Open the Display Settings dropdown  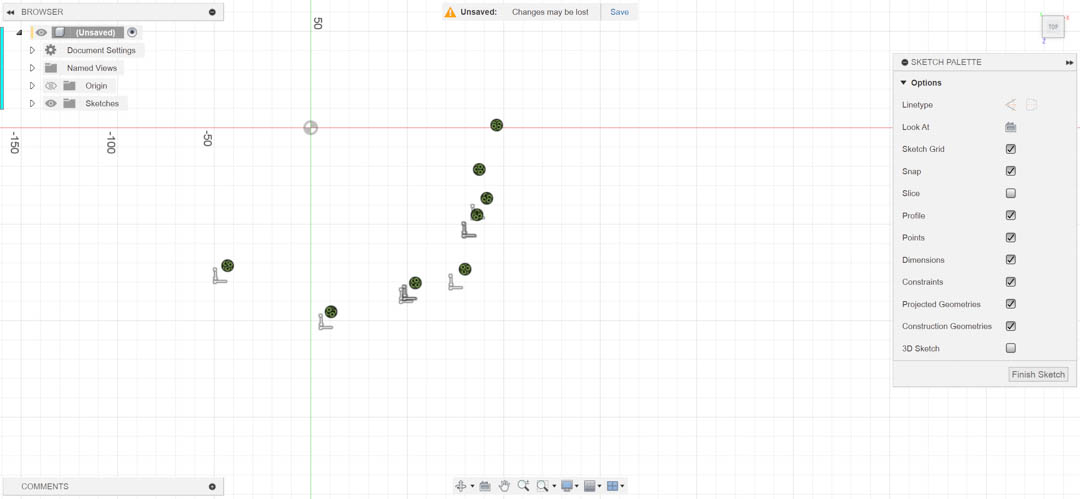coord(570,486)
